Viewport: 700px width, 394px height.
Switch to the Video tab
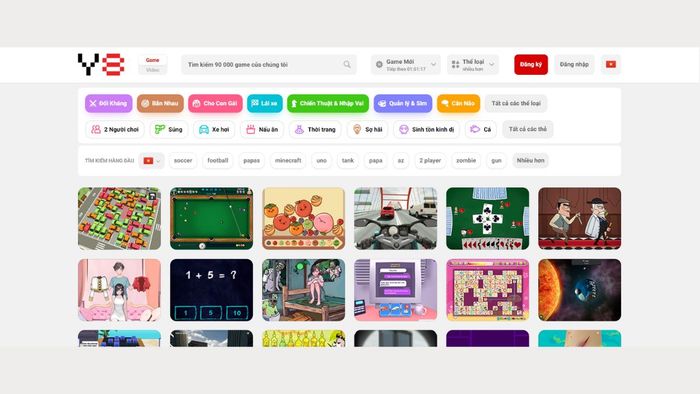point(152,70)
